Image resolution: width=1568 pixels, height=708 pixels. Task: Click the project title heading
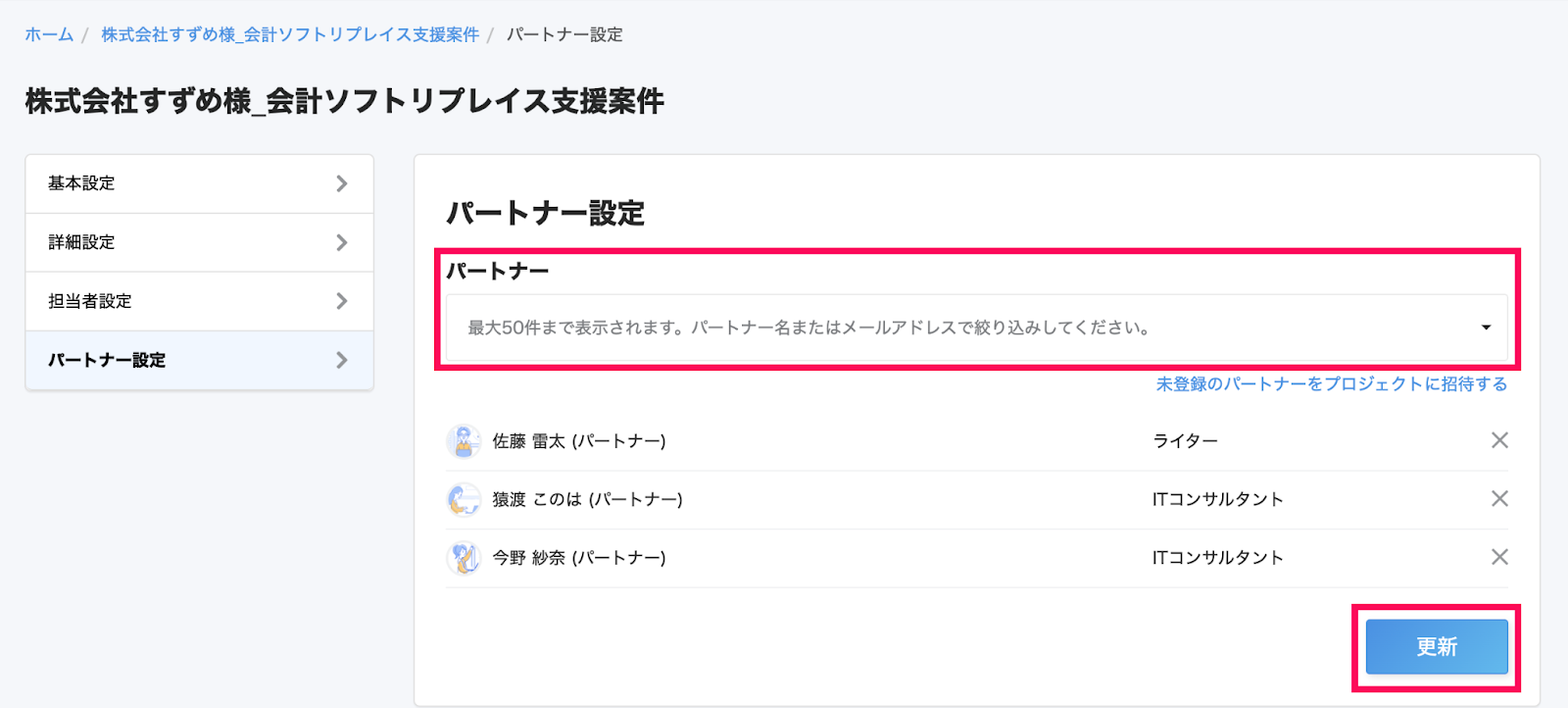coord(345,101)
